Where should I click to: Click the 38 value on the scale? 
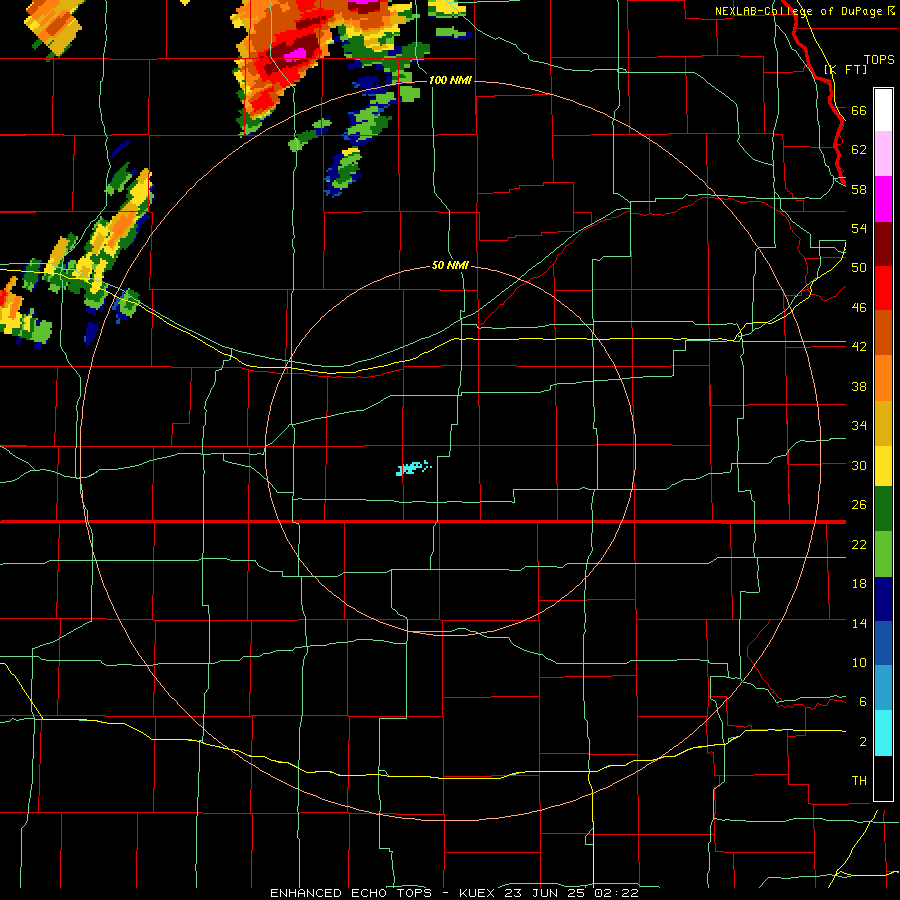[x=859, y=386]
